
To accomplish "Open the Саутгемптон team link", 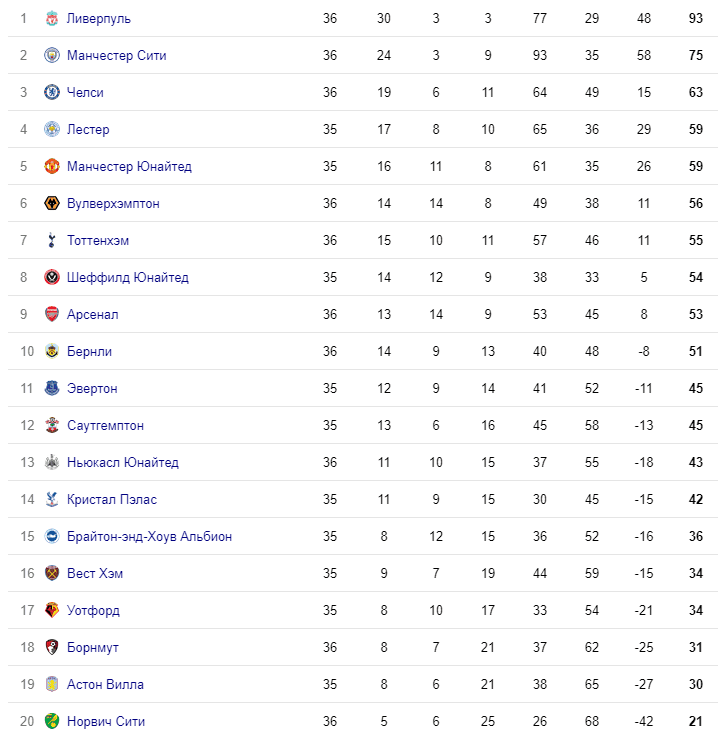I will point(105,425).
